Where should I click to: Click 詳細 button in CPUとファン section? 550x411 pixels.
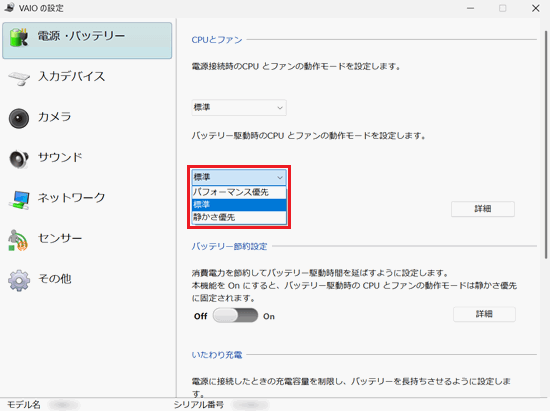point(483,209)
